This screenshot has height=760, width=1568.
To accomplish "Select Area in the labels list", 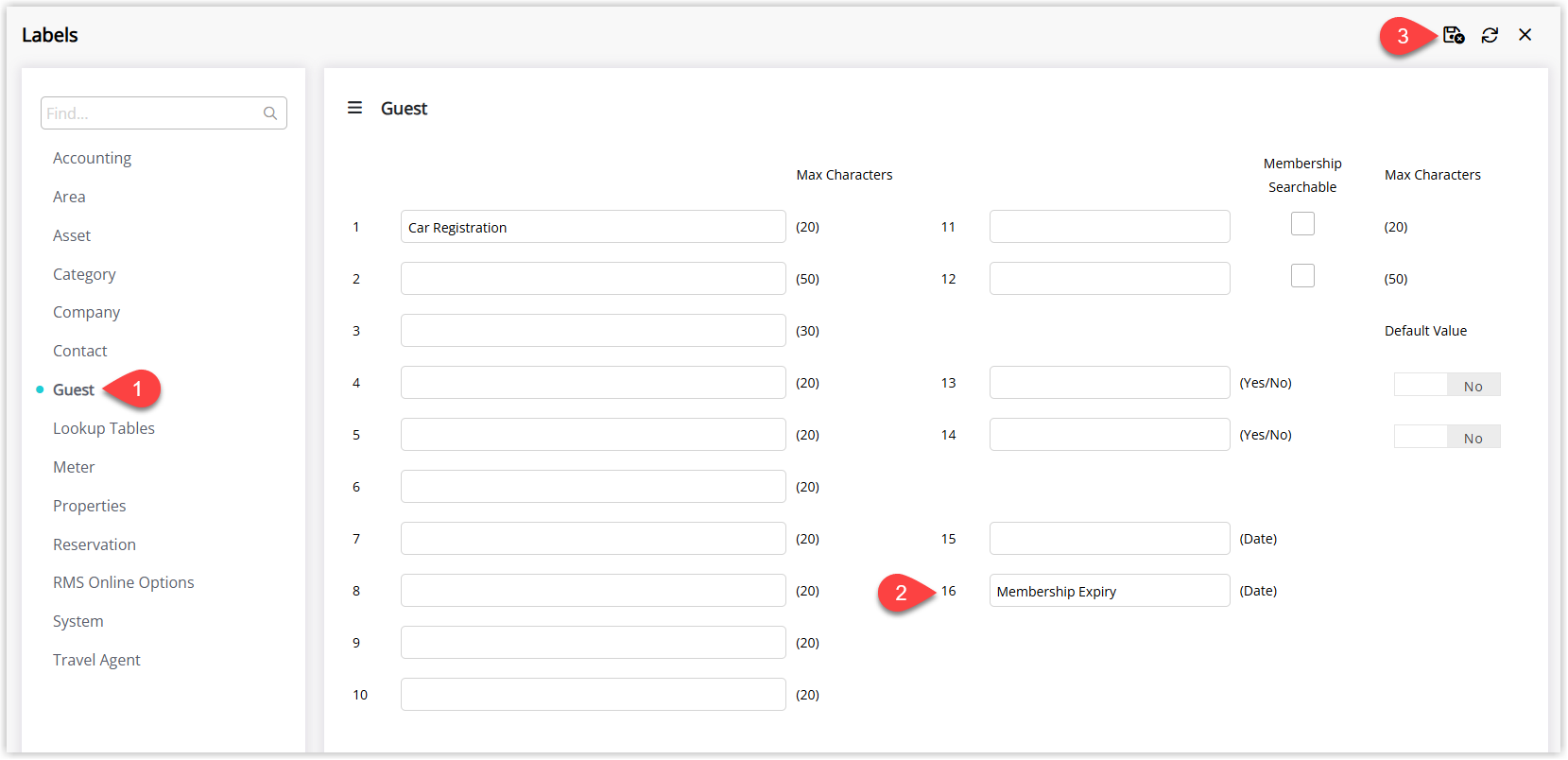I will 69,197.
